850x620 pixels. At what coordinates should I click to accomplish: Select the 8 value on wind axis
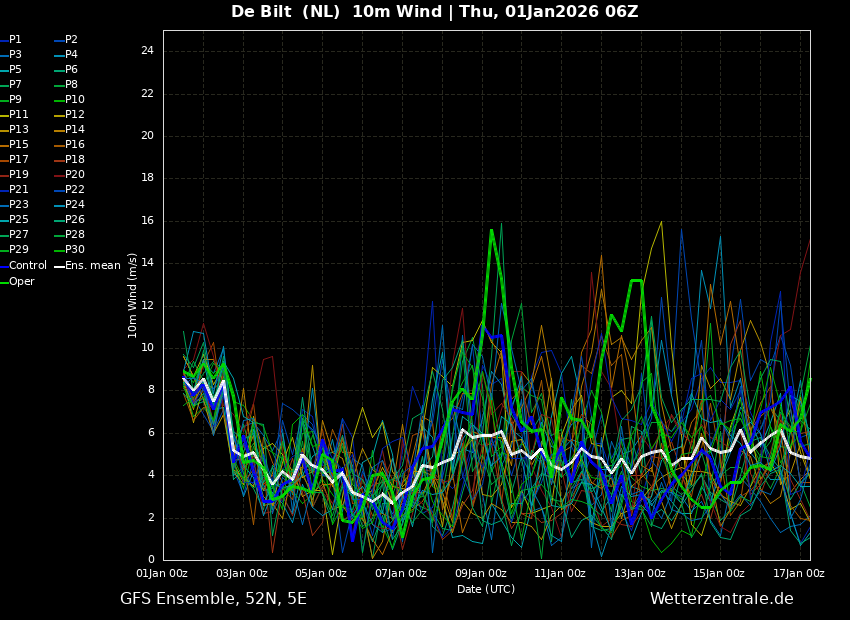click(151, 390)
